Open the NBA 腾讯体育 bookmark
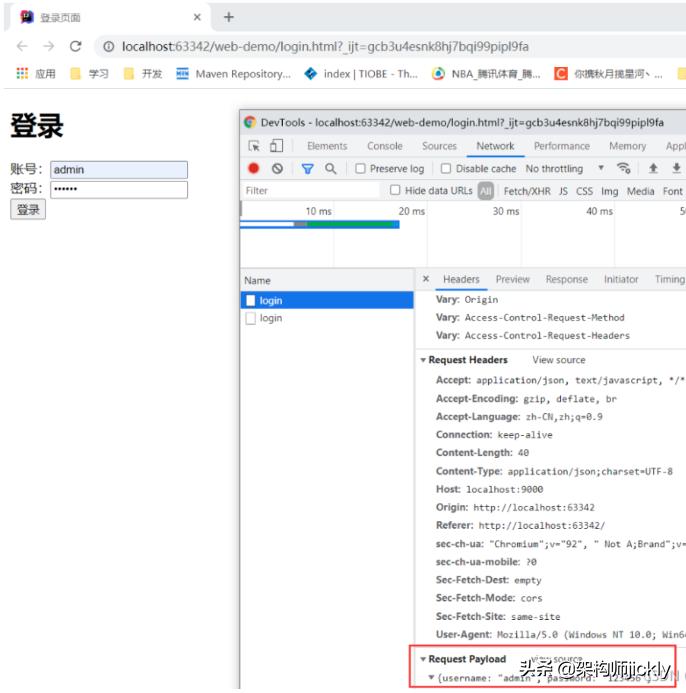 coord(486,73)
